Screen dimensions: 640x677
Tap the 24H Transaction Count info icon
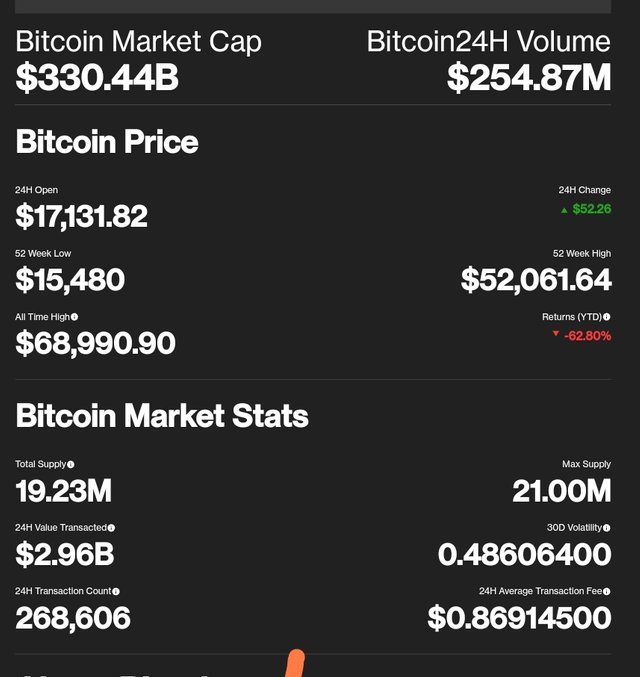tap(116, 592)
